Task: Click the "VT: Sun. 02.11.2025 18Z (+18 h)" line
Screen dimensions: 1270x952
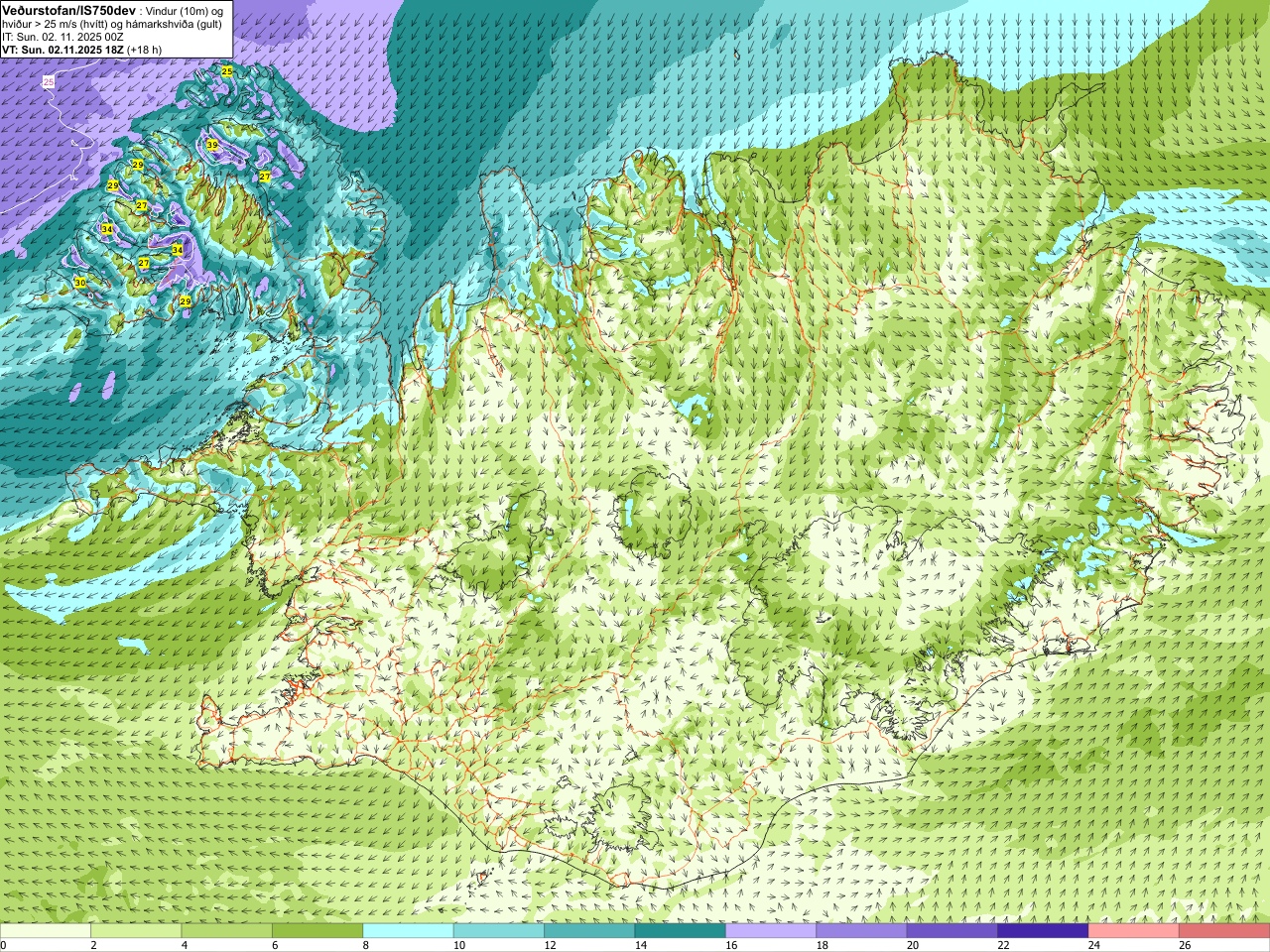Action: point(81,49)
